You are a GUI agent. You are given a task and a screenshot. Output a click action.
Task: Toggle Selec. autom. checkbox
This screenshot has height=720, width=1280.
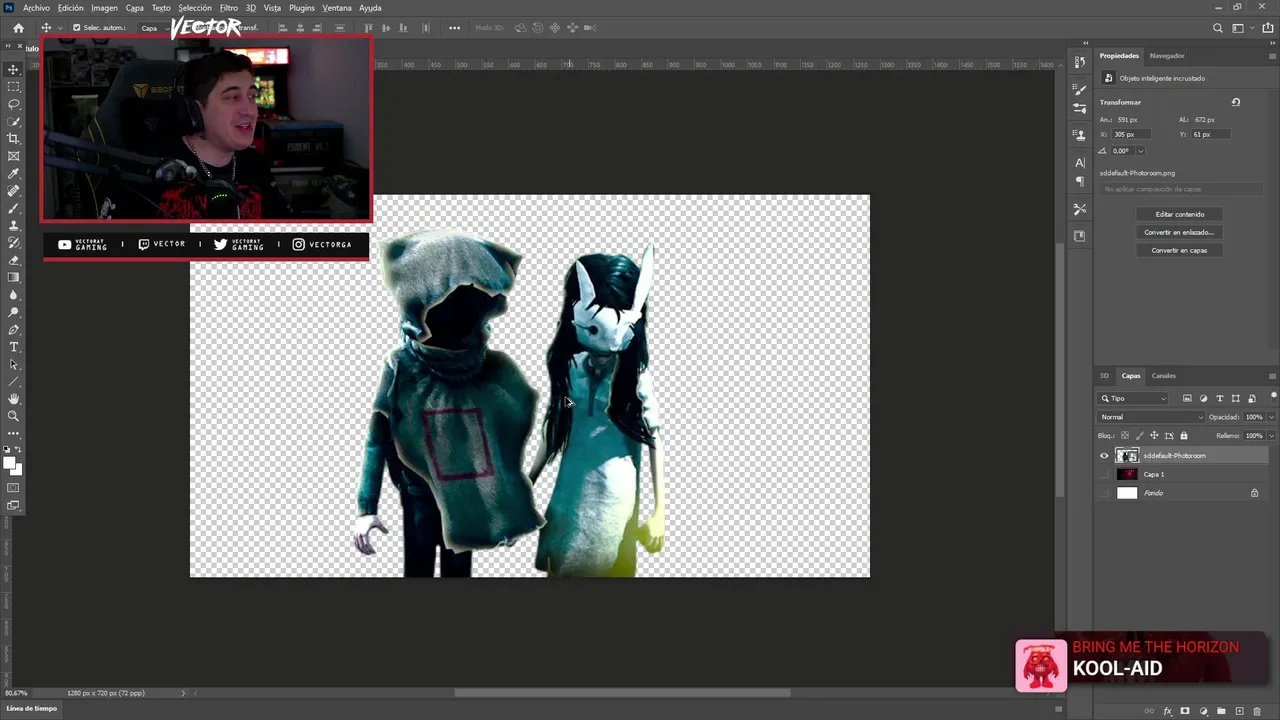point(77,28)
